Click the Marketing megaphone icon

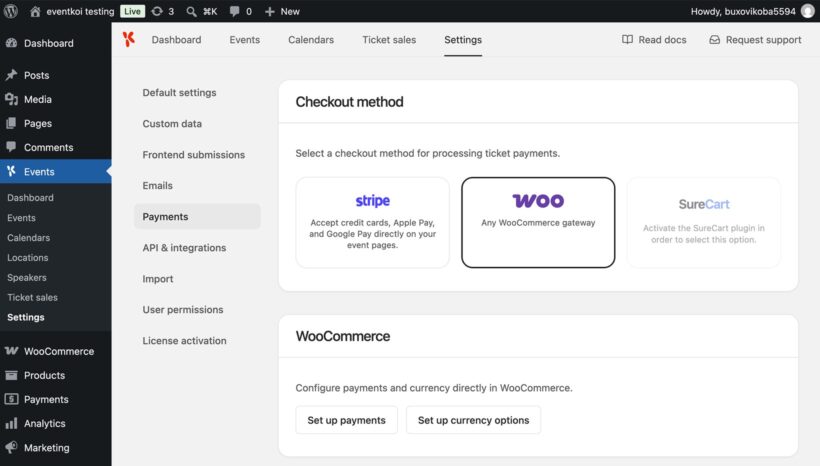pos(12,447)
